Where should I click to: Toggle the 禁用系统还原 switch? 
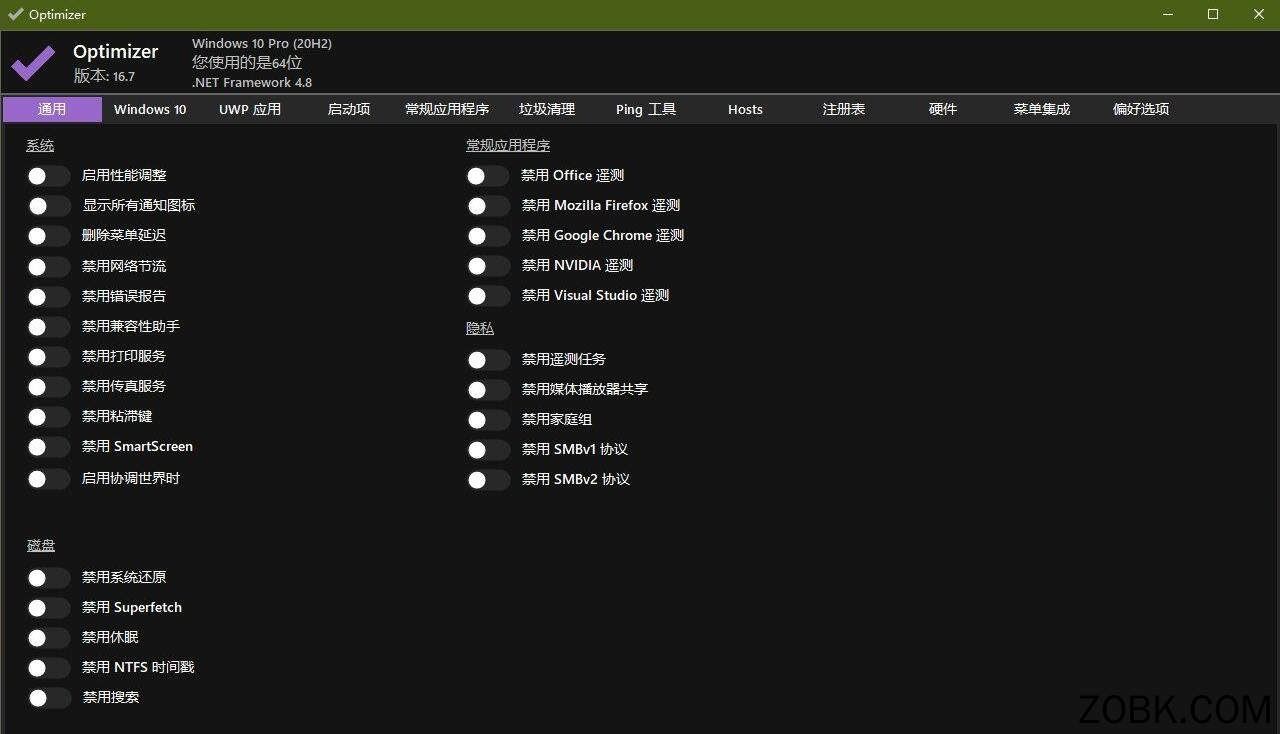tap(47, 577)
